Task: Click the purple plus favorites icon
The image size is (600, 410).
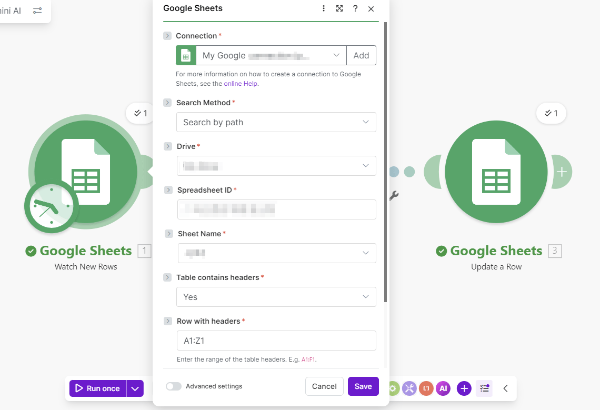Action: point(464,389)
